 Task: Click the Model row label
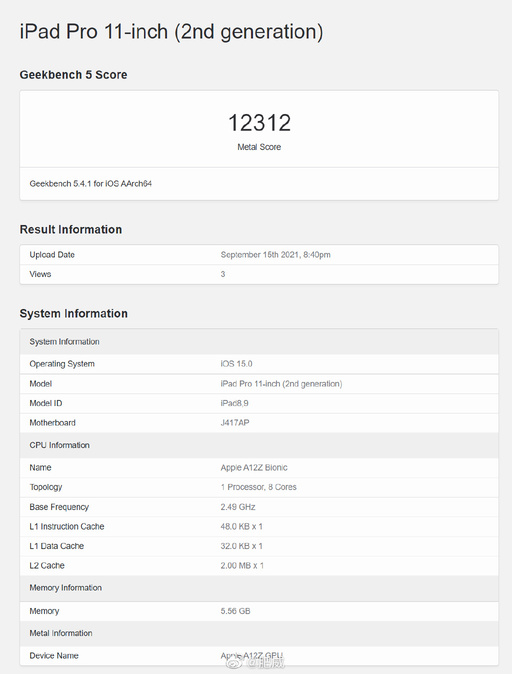(41, 384)
